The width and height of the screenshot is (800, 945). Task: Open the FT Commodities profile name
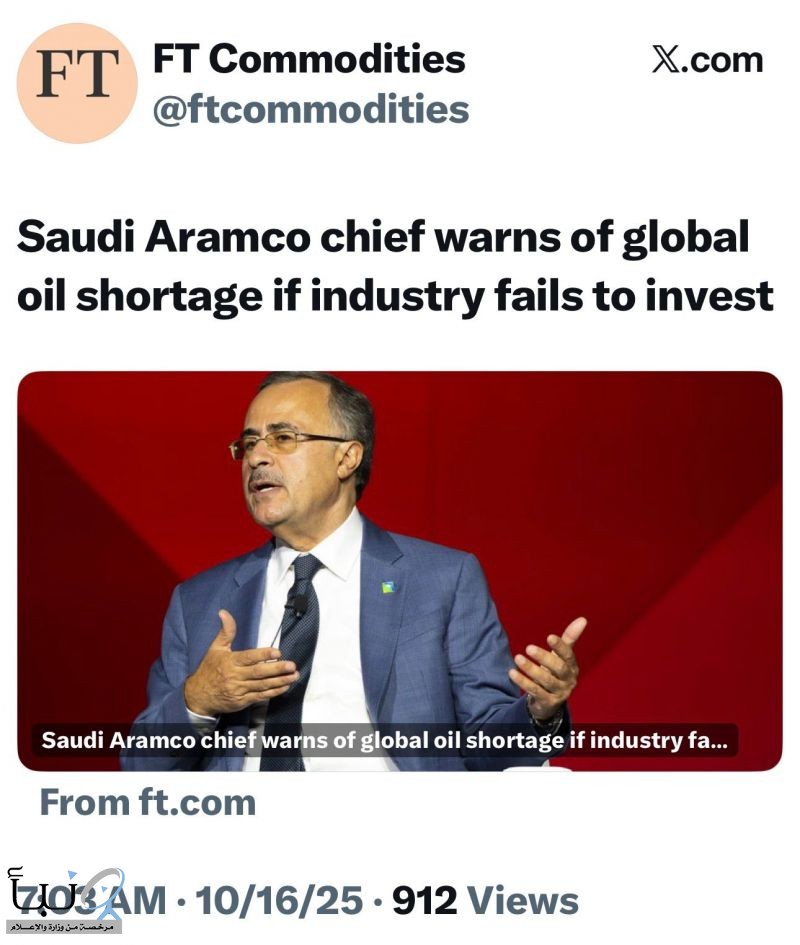tap(309, 60)
